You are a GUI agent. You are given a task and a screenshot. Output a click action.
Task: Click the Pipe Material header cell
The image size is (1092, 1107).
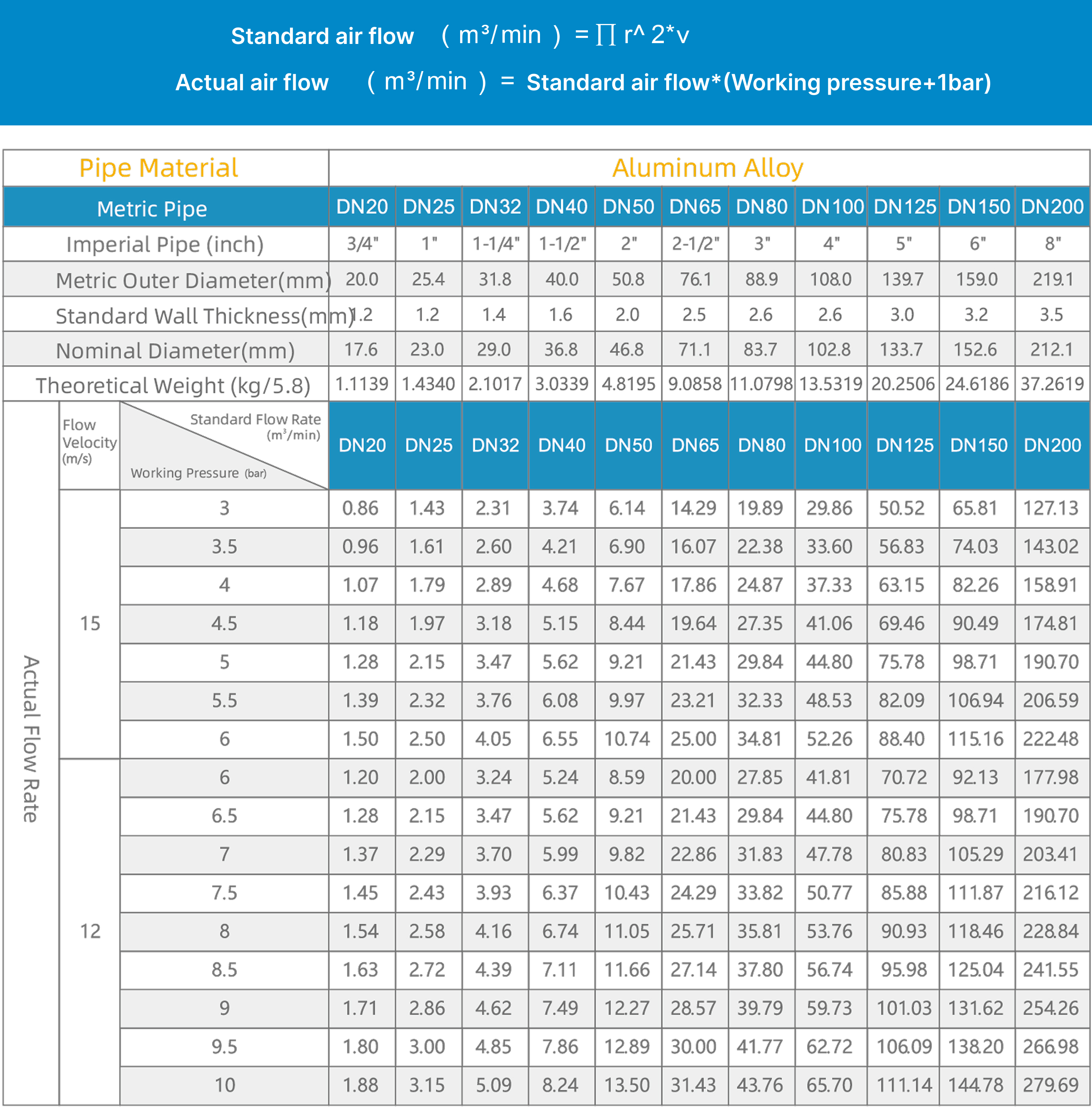(159, 168)
